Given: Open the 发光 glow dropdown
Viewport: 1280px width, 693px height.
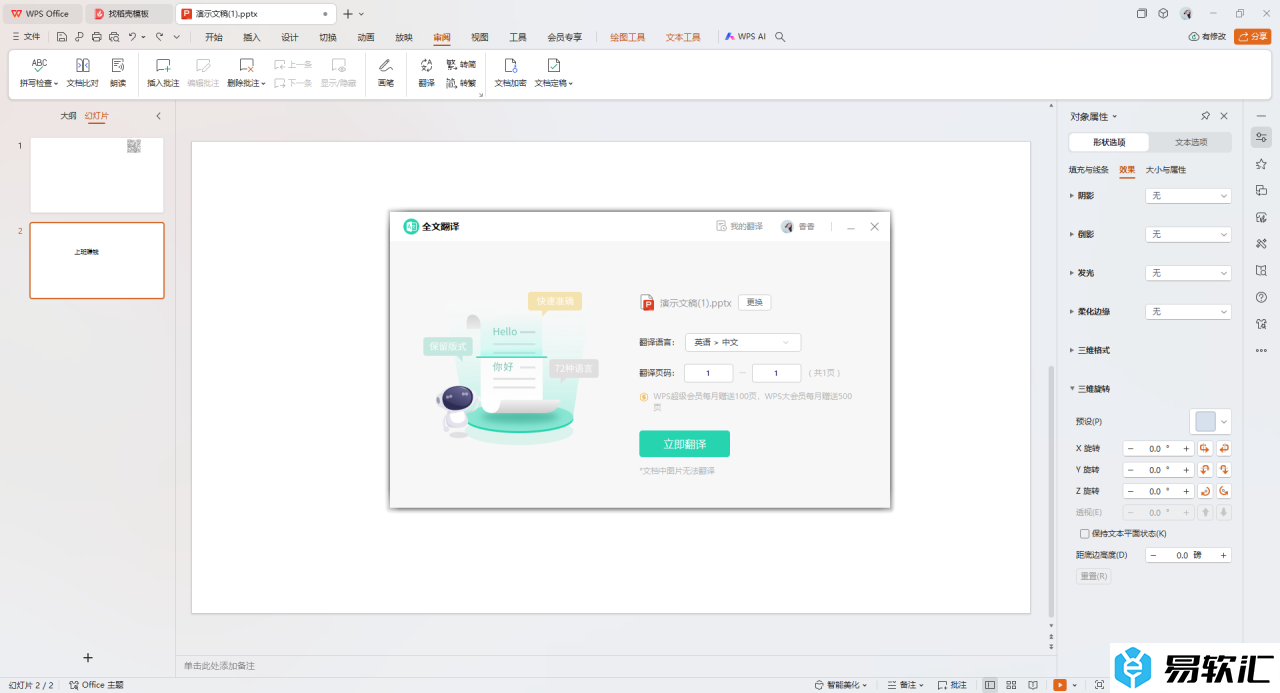Looking at the screenshot, I should (1188, 273).
